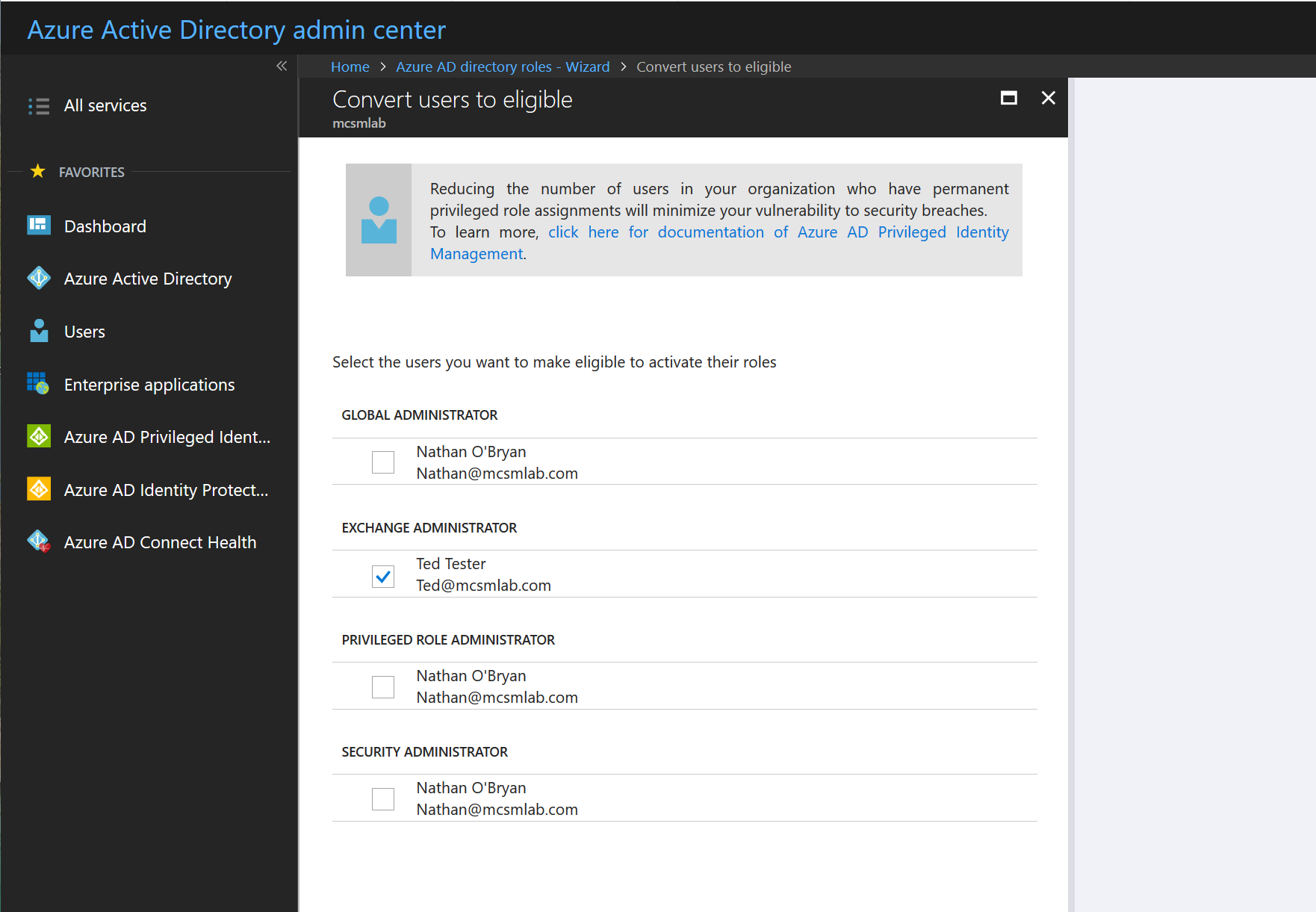Maximize the Convert users to eligible blade
Image resolution: width=1316 pixels, height=912 pixels.
(1009, 98)
